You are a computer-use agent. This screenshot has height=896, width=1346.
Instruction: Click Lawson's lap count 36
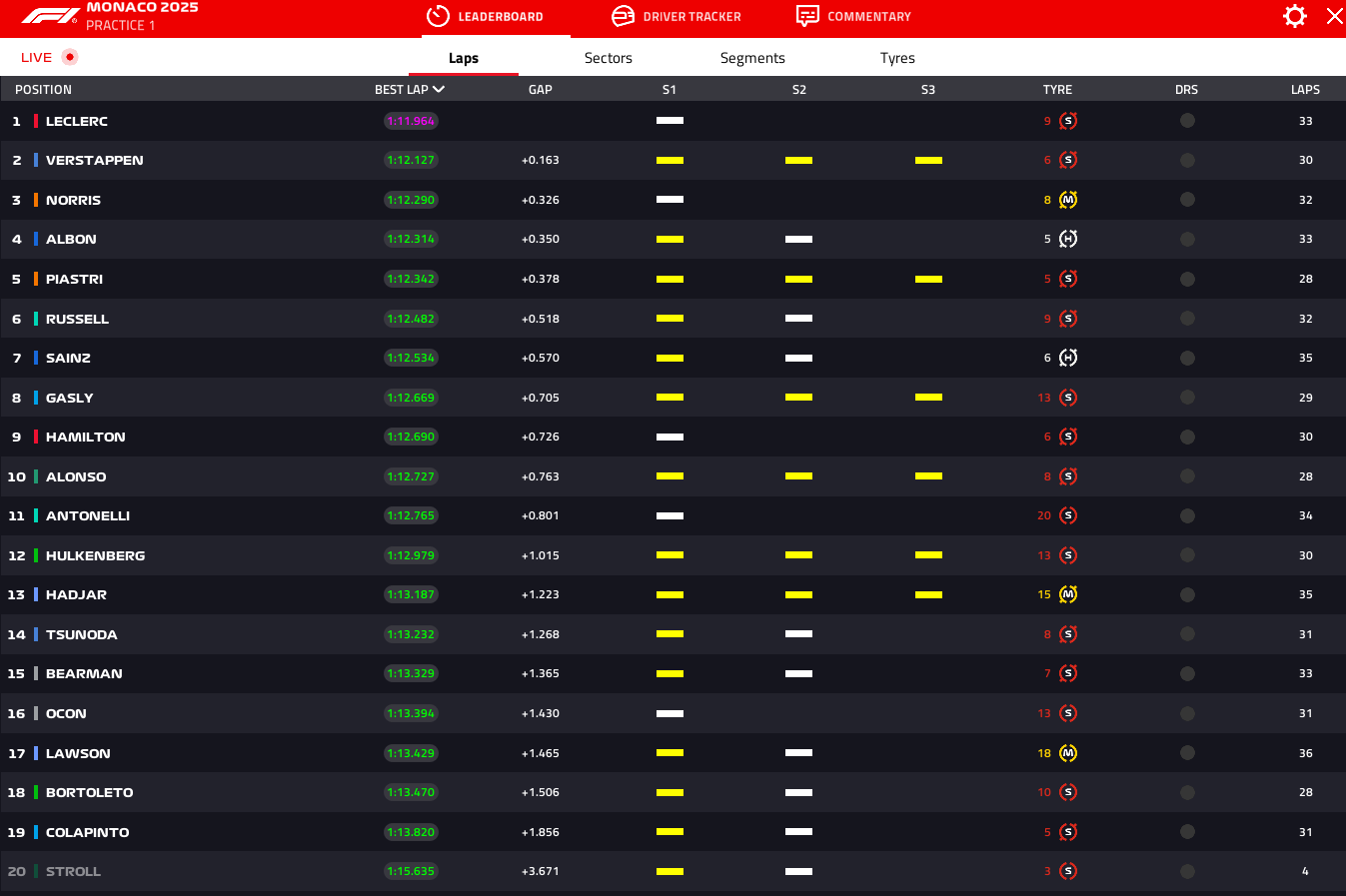(x=1306, y=753)
